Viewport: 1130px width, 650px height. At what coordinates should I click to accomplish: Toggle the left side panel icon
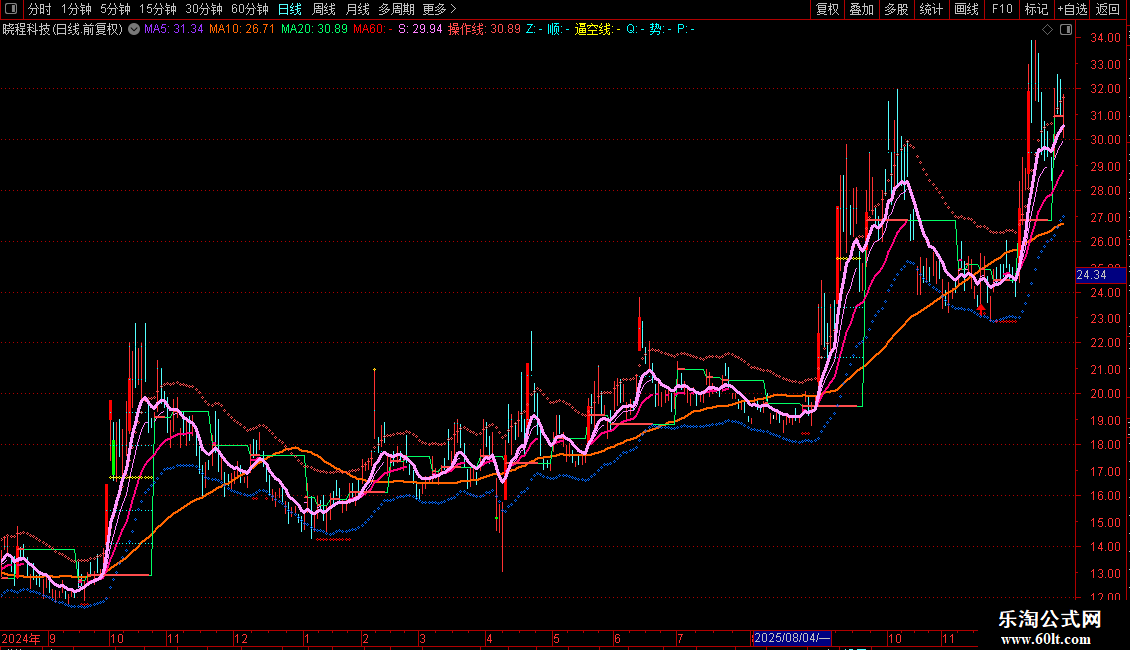[11, 9]
